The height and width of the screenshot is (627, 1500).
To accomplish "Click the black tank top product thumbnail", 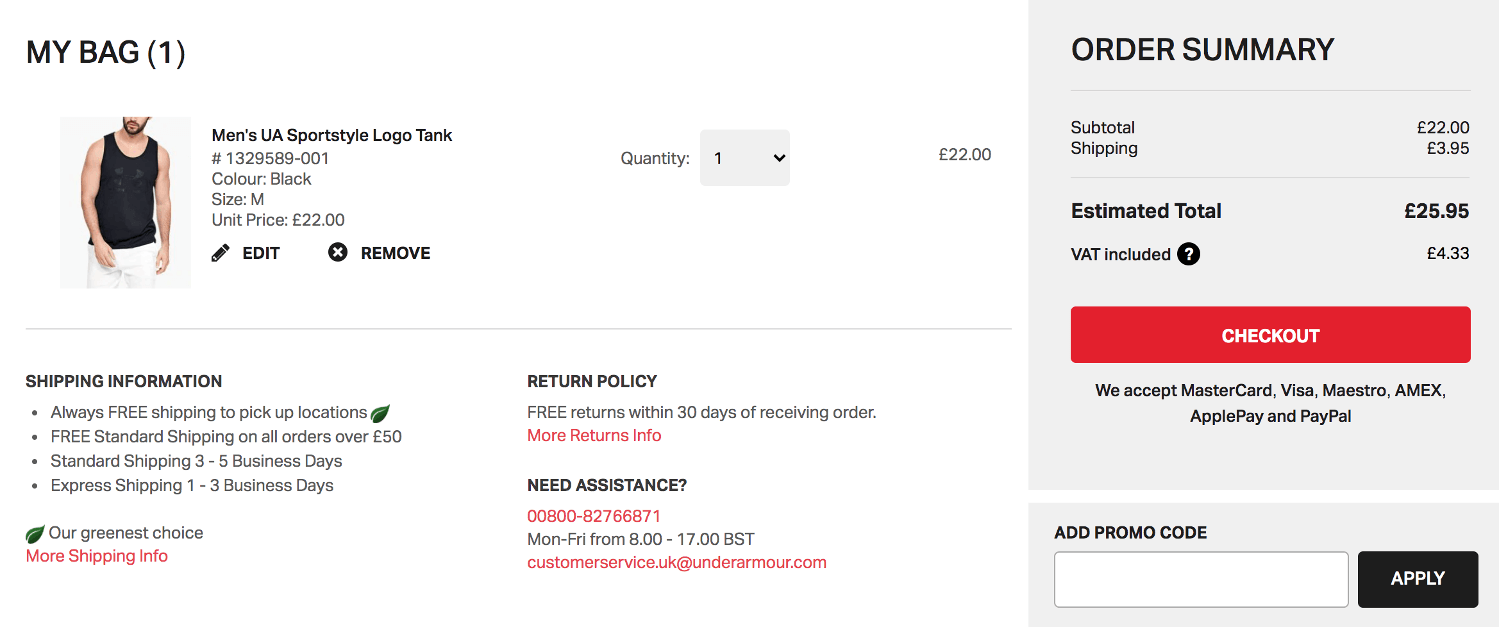I will click(x=125, y=202).
